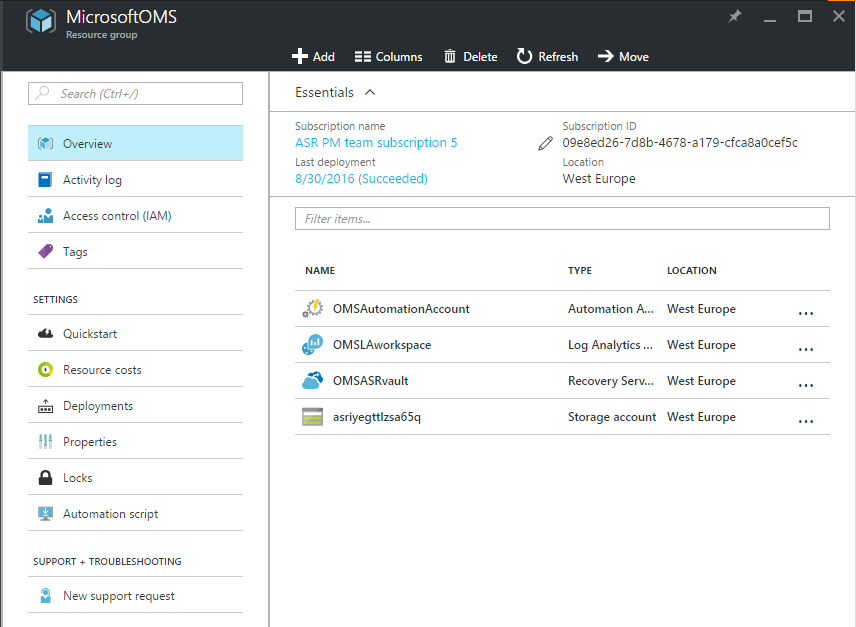The width and height of the screenshot is (856, 627).
Task: Click the Move toolbar button
Action: coord(623,57)
